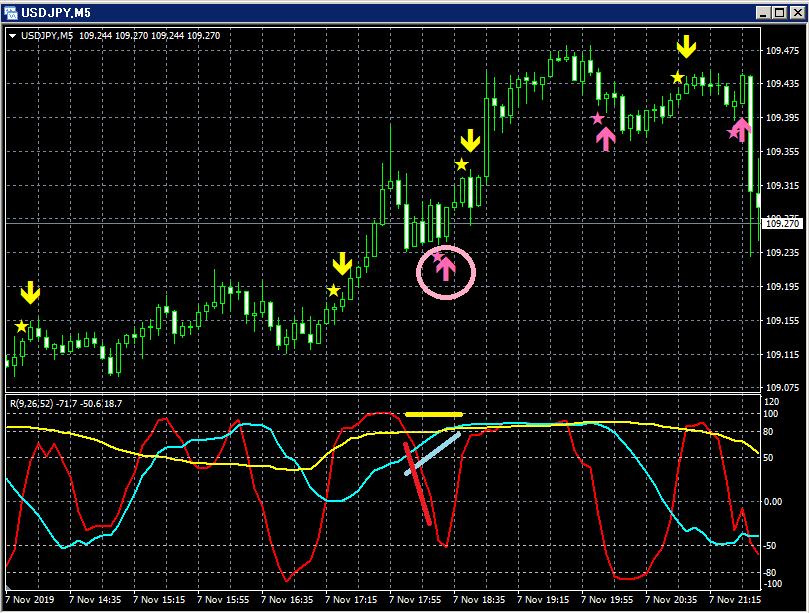
Task: Maximize the USDJPY,M5 chart window
Action: [x=780, y=13]
